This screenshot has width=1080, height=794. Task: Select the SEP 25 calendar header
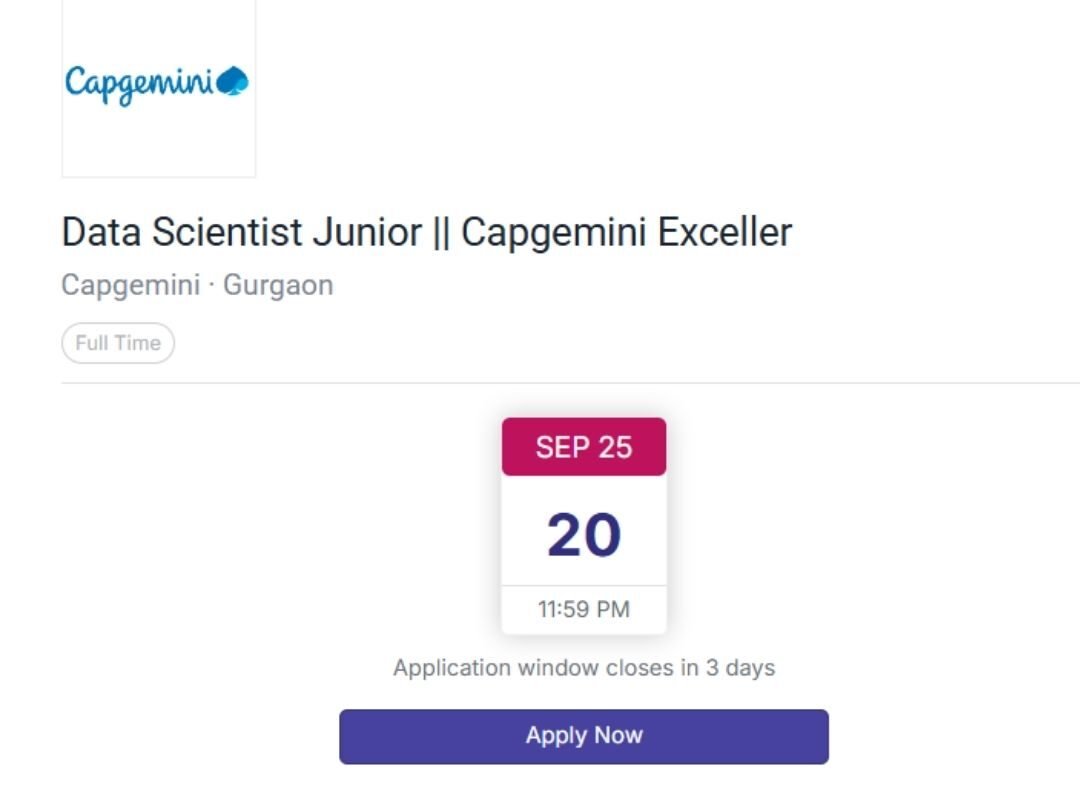[x=584, y=447]
